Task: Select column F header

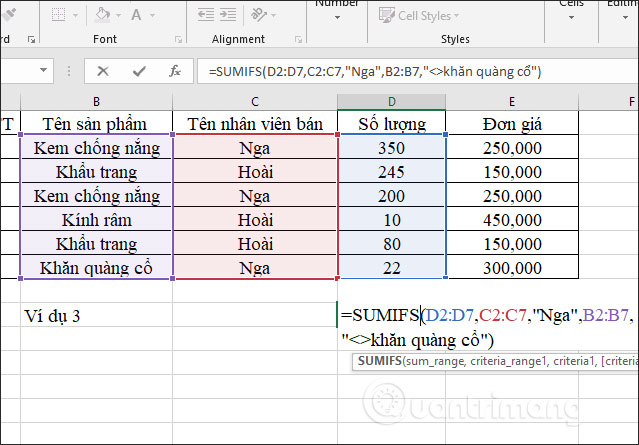Action: 609,101
